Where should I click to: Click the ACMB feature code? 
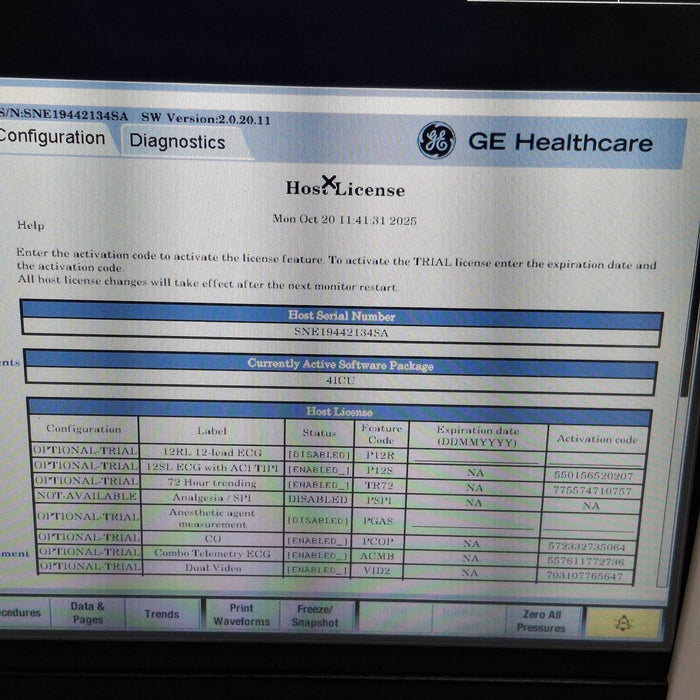pyautogui.click(x=377, y=556)
